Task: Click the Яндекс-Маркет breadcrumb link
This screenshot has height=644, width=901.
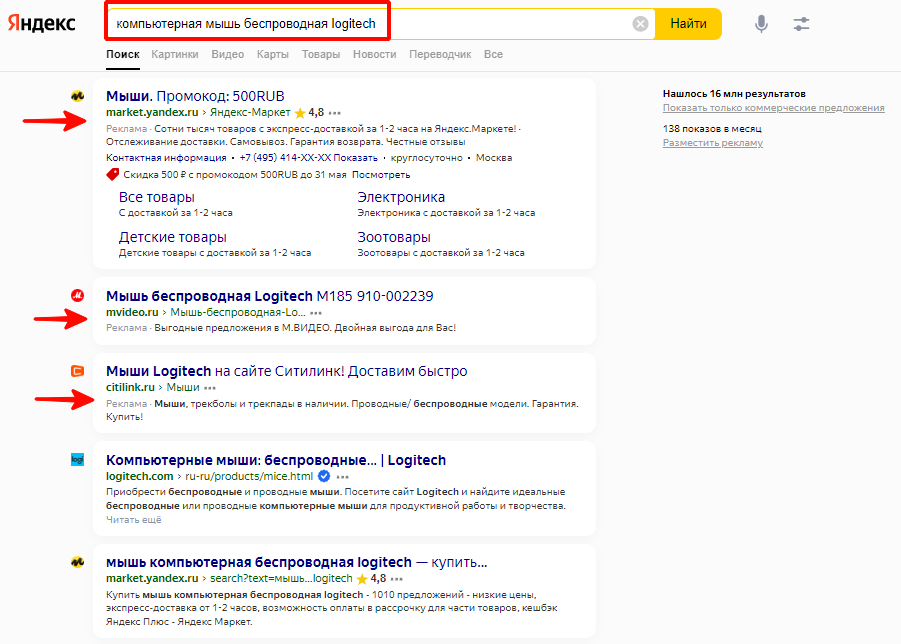Action: point(250,113)
